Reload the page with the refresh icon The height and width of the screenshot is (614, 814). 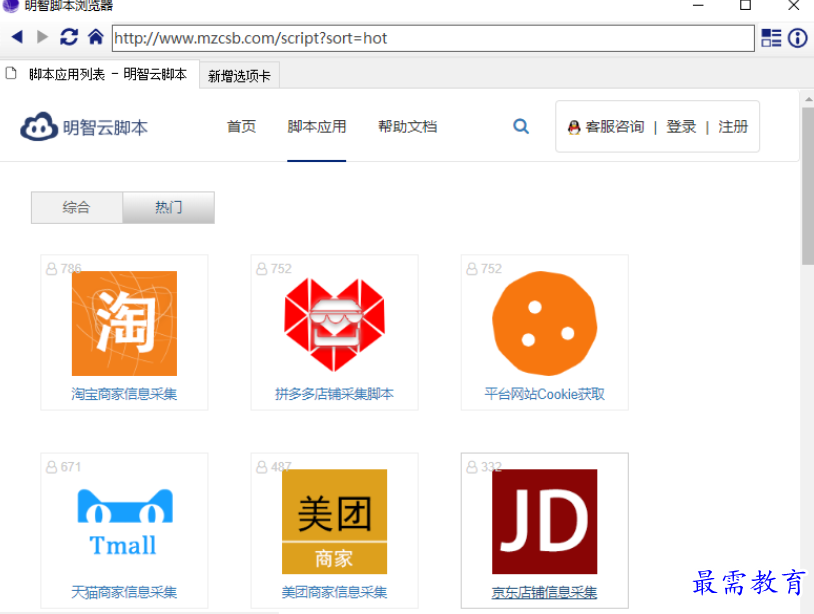[69, 37]
